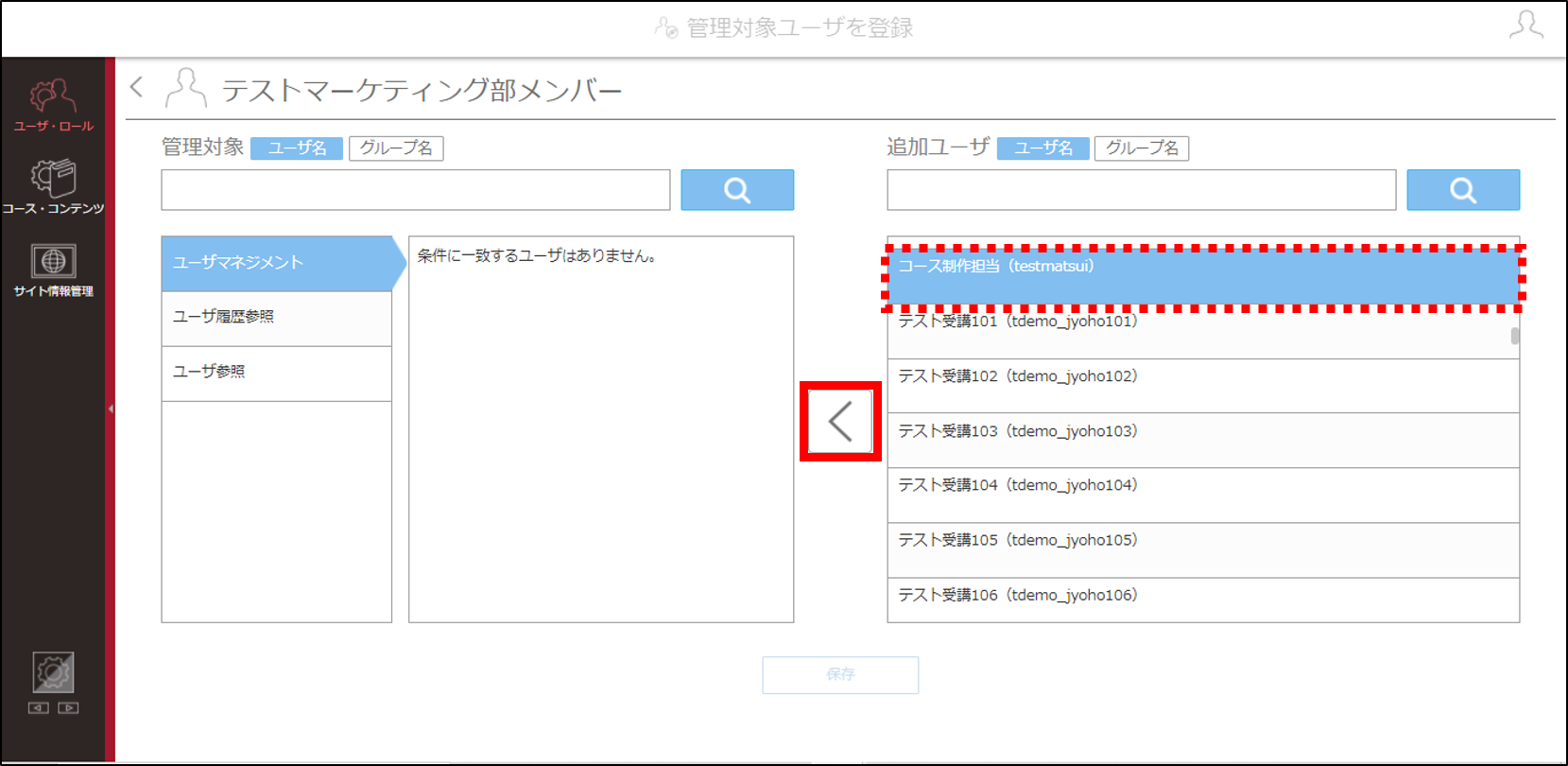Image resolution: width=1568 pixels, height=766 pixels.
Task: Click the 条件に一致するユーザはありません message
Action: pyautogui.click(x=537, y=255)
